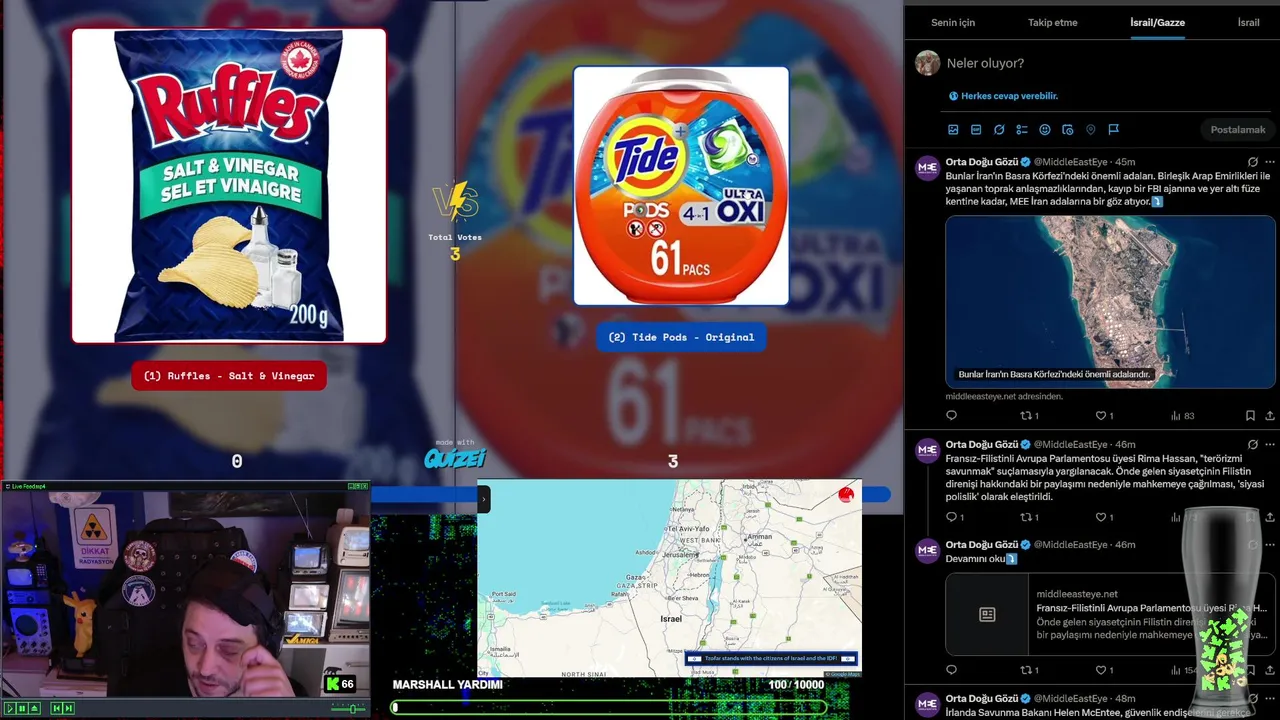Eject media in Live Feed player
Image resolution: width=1280 pixels, height=720 pixels.
(x=34, y=709)
